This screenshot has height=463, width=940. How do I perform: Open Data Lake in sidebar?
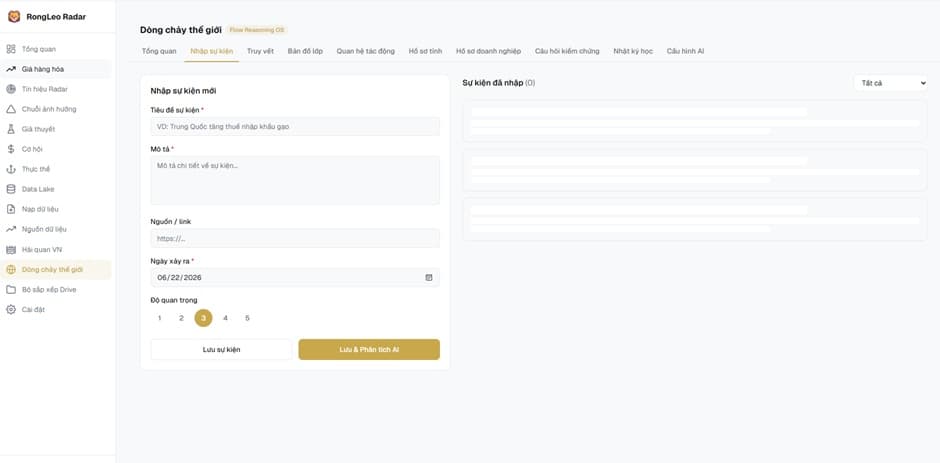pos(55,189)
